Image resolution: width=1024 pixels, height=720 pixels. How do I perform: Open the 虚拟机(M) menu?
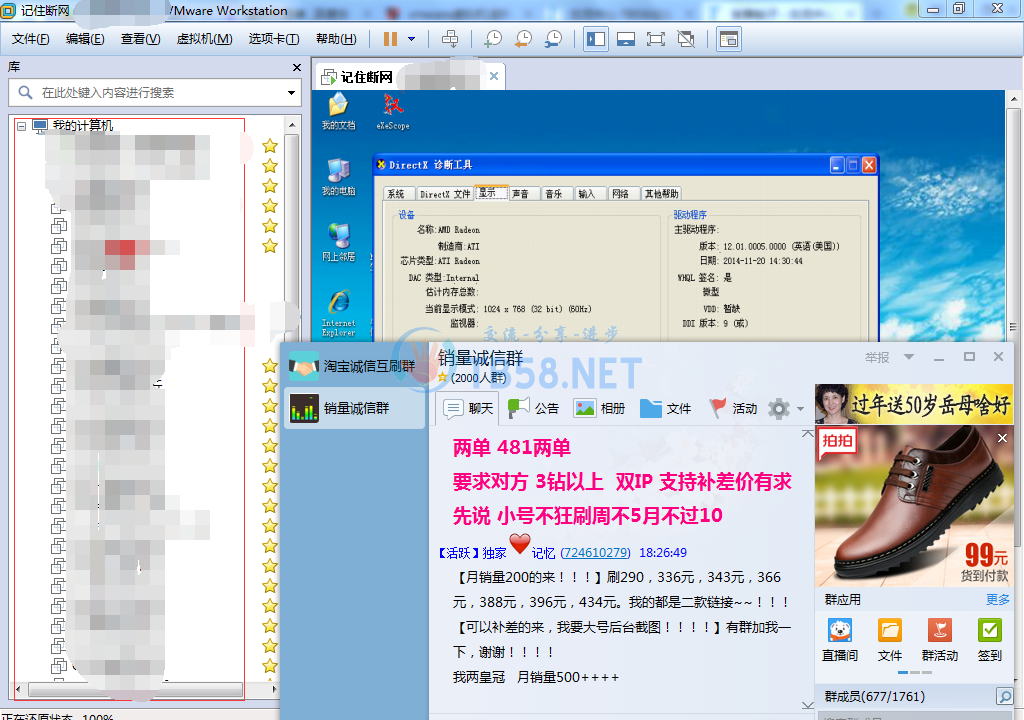[x=204, y=39]
